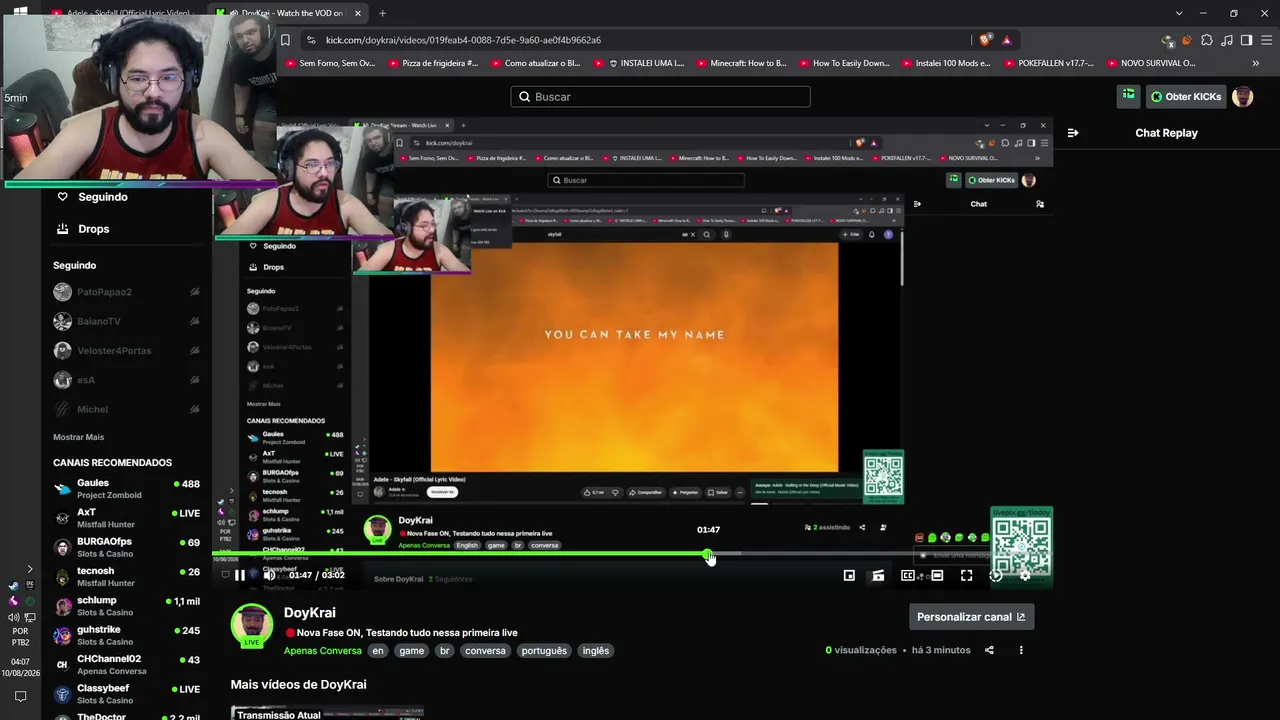Seek on the green video progress bar

point(630,553)
